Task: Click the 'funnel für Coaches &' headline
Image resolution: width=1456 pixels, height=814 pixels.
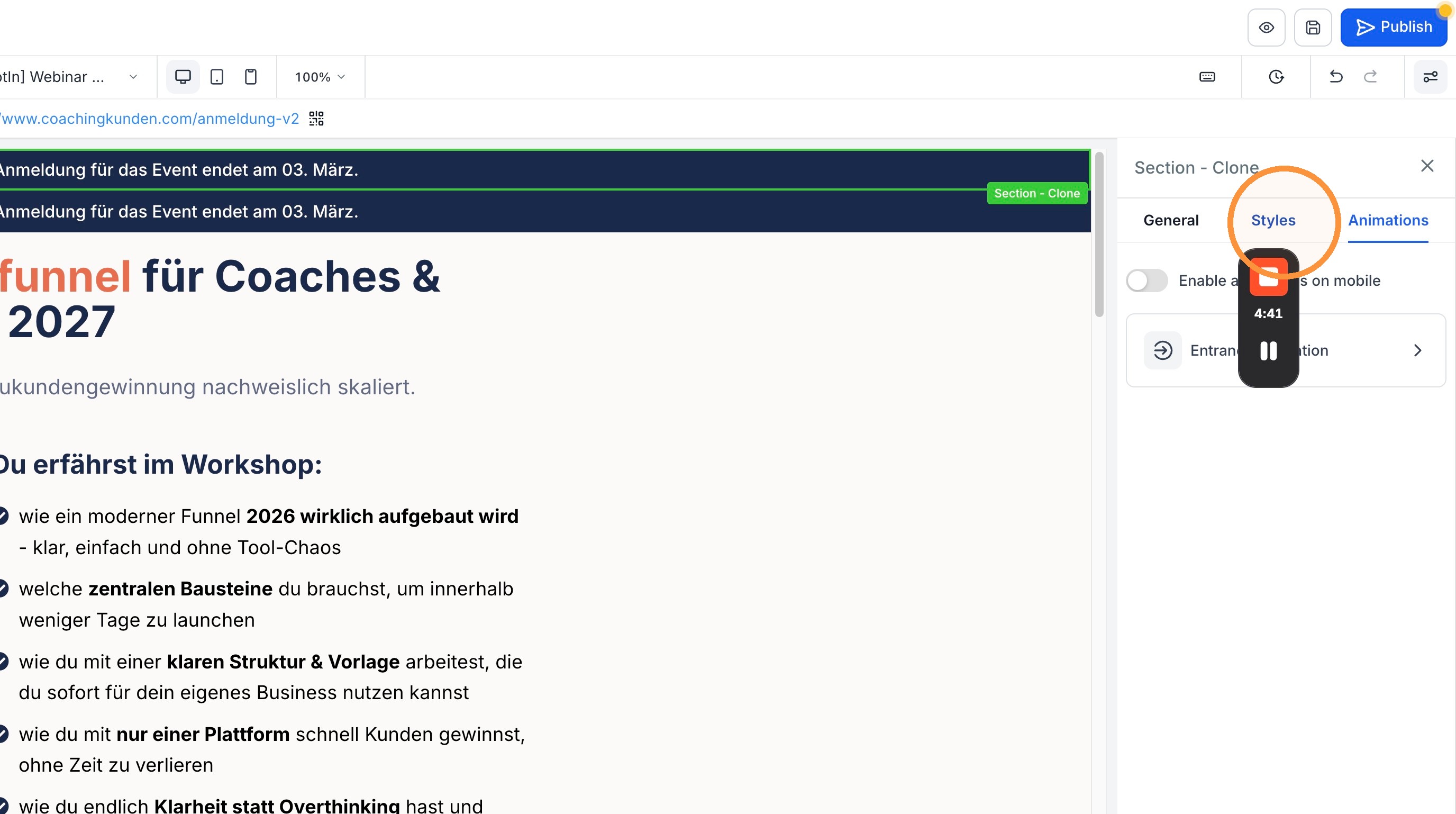Action: coord(220,276)
